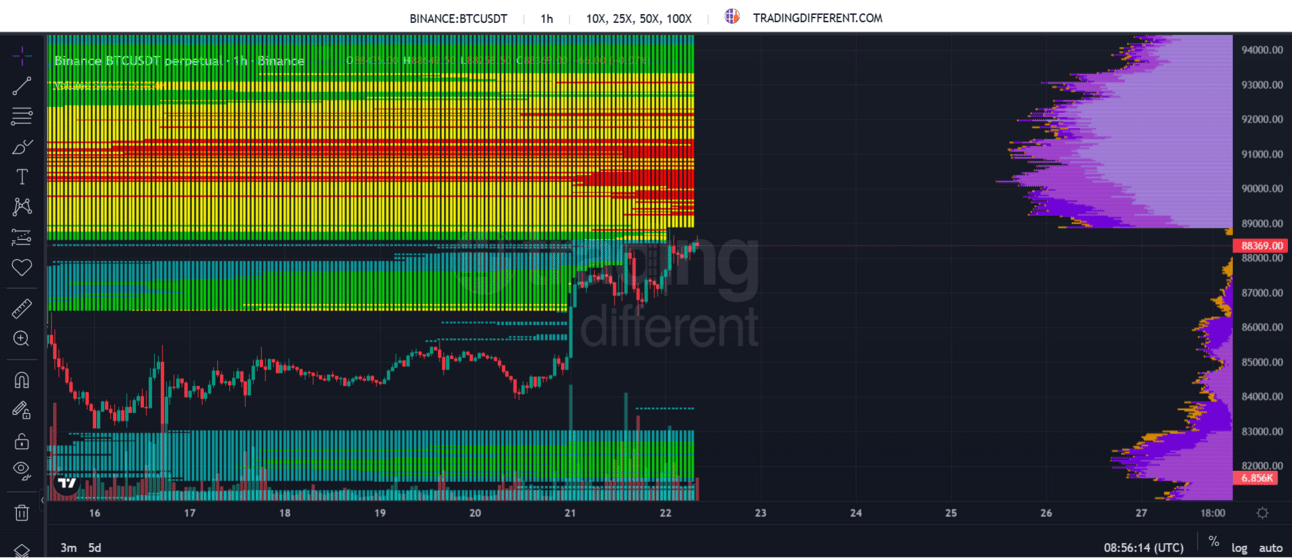
Task: Activate the zoom in tool
Action: coord(22,339)
